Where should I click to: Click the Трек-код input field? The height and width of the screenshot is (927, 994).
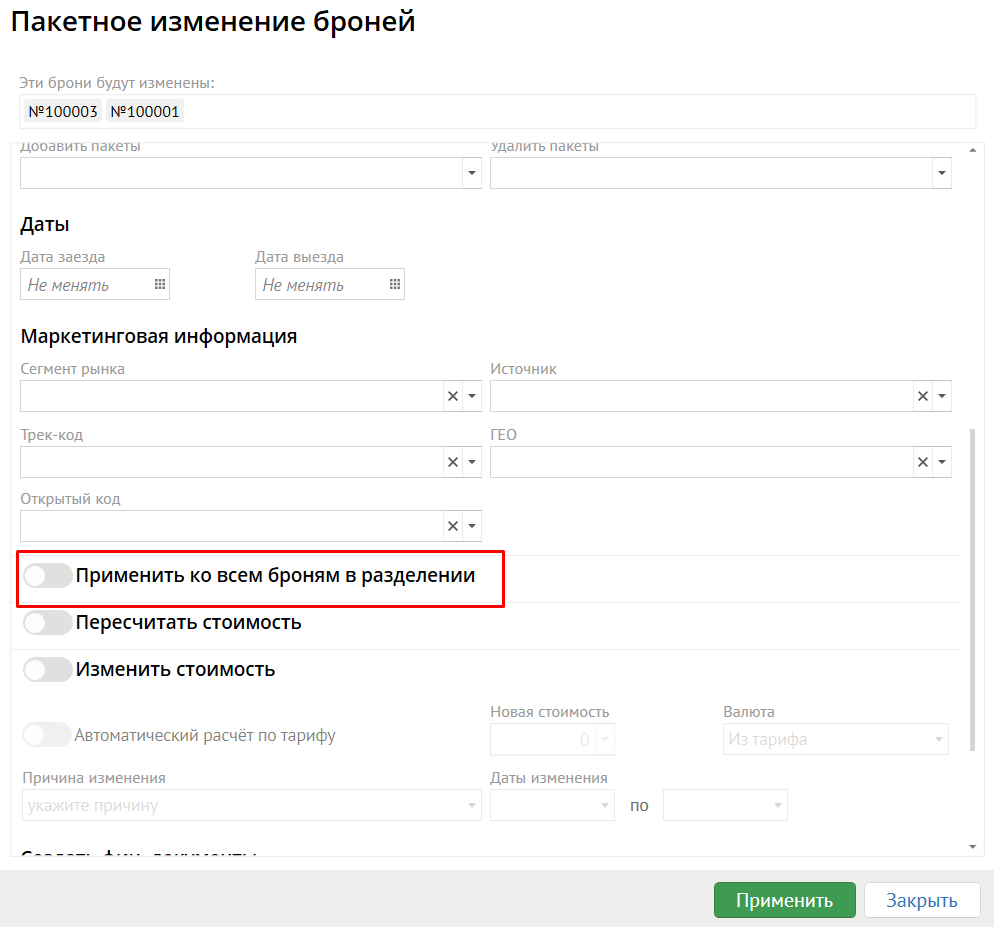(x=230, y=462)
